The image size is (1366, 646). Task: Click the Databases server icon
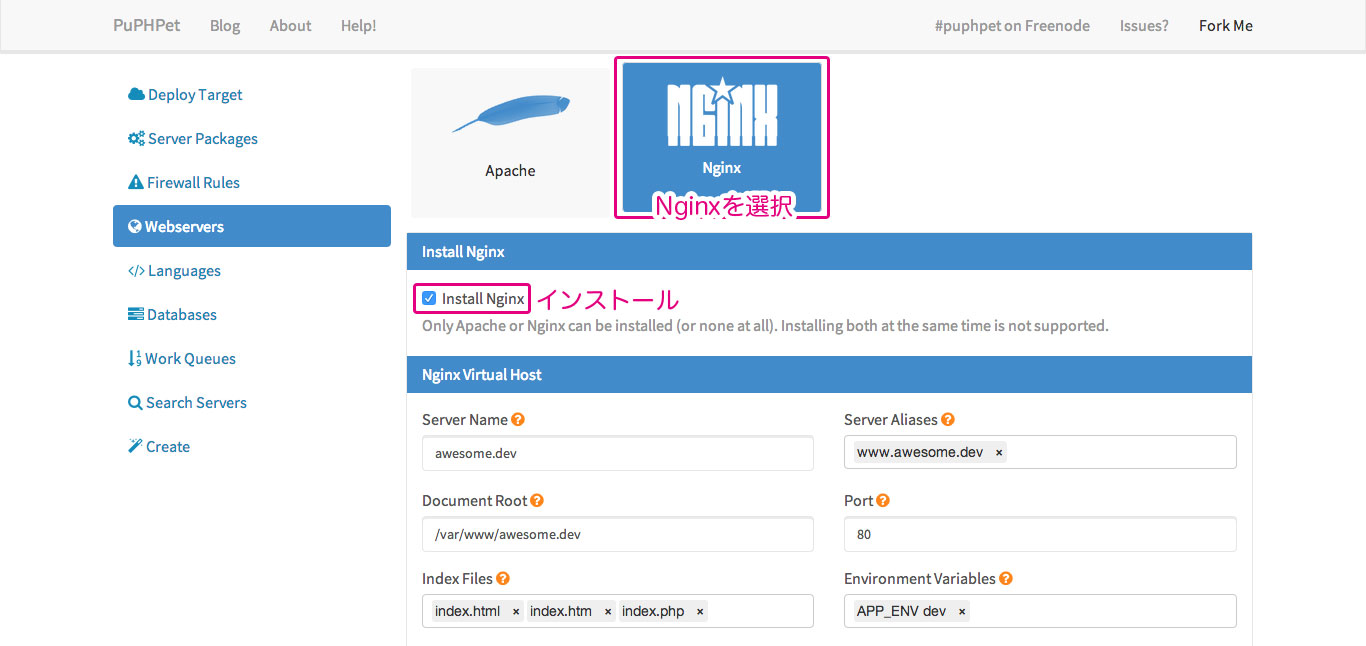[136, 315]
